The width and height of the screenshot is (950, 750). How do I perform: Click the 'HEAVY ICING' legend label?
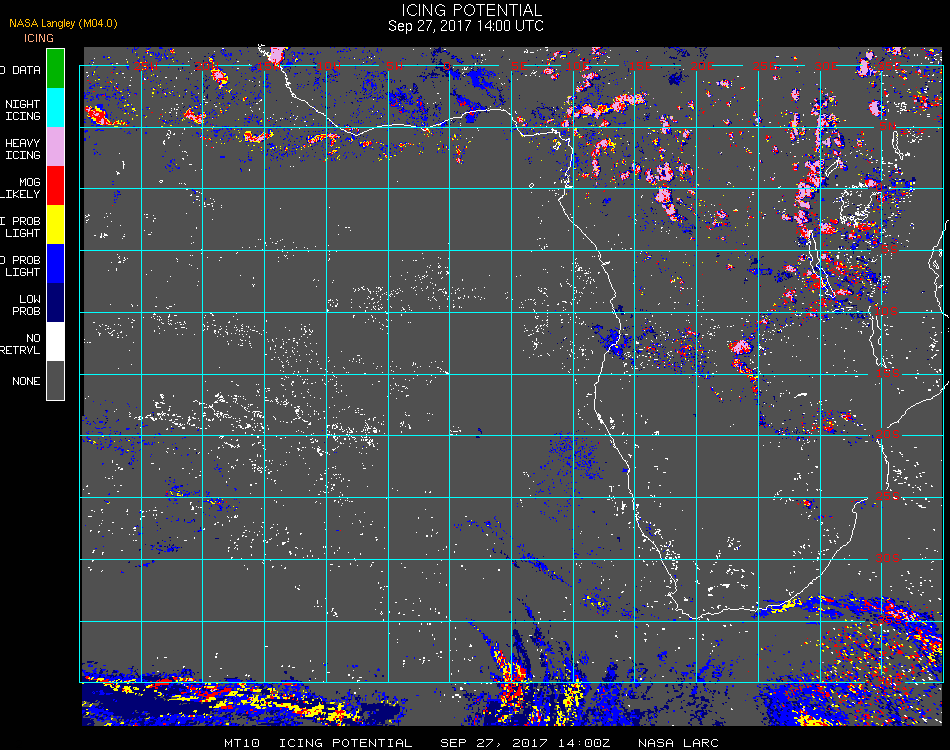23,149
